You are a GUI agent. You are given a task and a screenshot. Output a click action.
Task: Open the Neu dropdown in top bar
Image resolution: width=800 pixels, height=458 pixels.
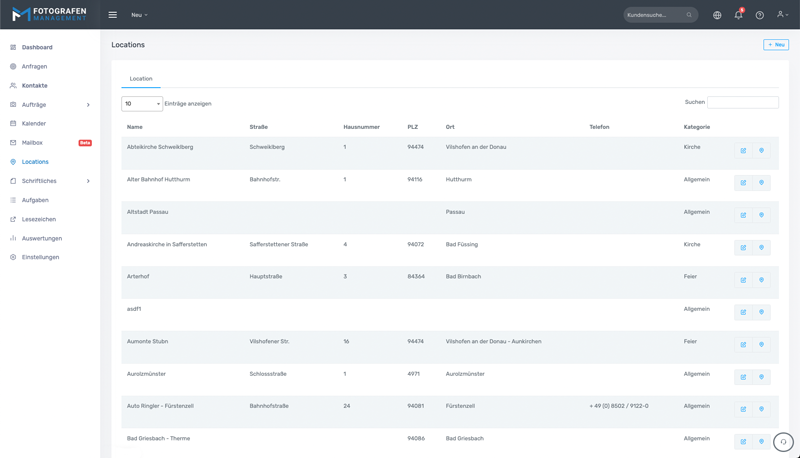click(139, 15)
